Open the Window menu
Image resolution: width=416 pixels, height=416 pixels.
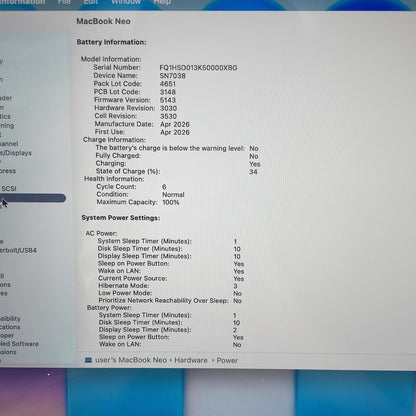pyautogui.click(x=126, y=2)
